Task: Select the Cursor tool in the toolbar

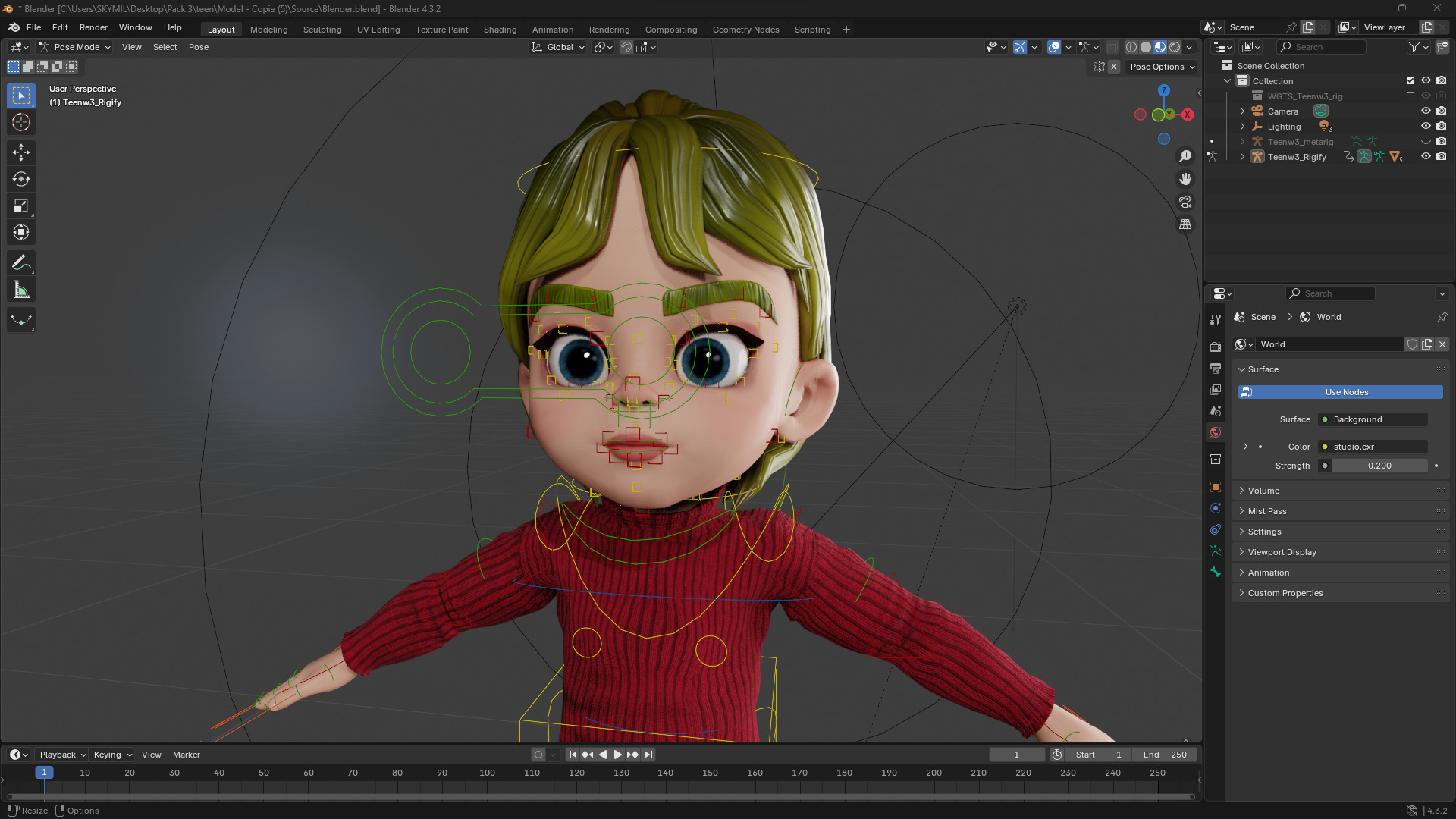Action: click(21, 122)
